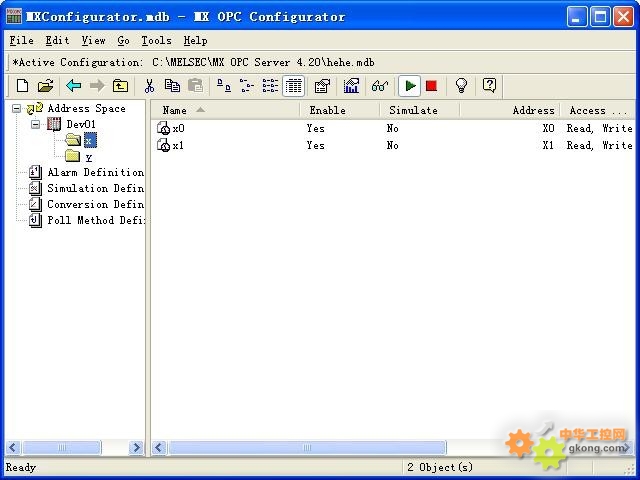Click the Dev01 device icon

(x=54, y=124)
